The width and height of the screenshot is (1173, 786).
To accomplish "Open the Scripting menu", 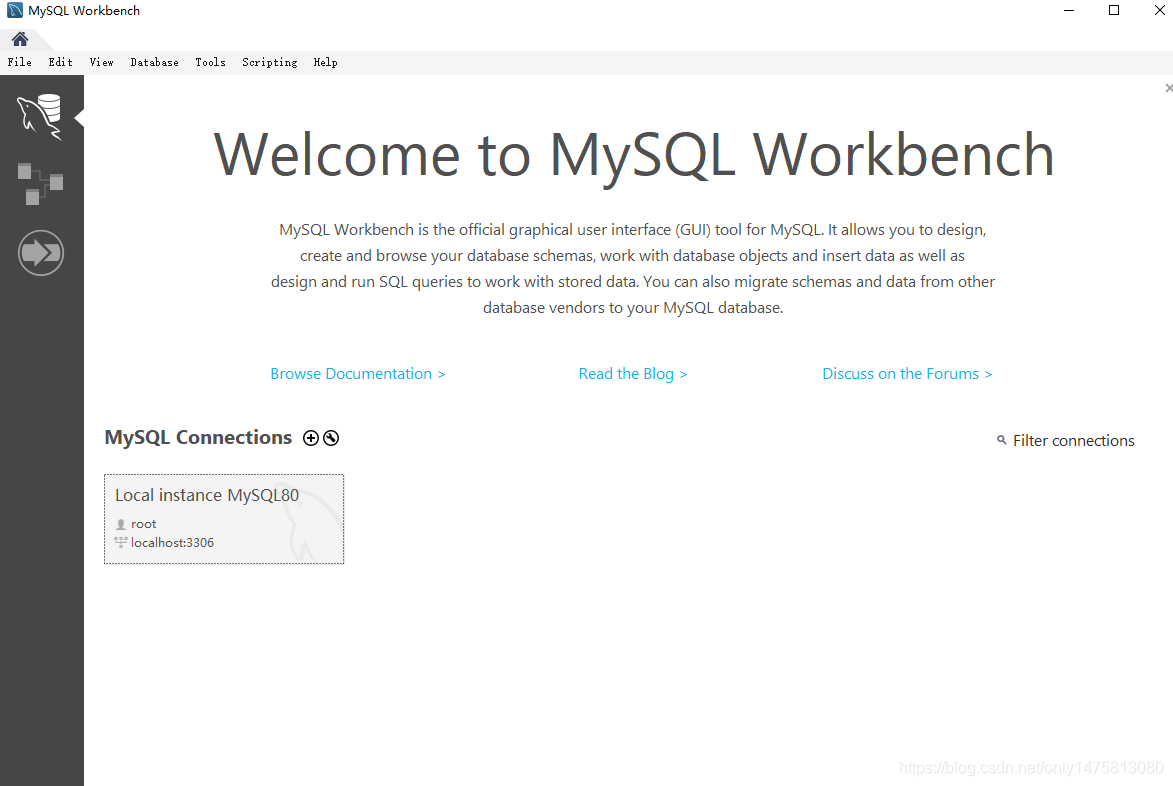I will (269, 62).
